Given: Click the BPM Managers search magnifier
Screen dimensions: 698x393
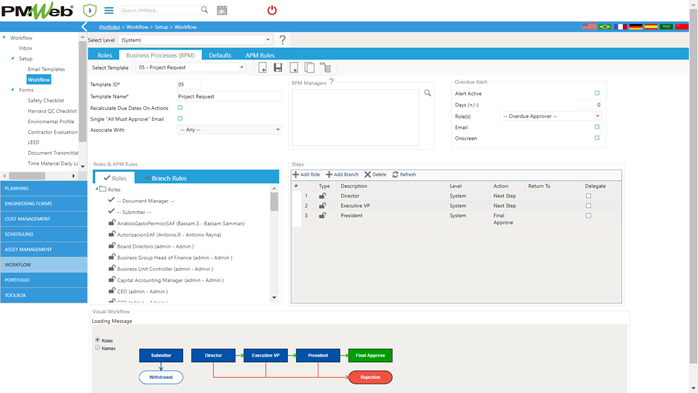Looking at the screenshot, I should tap(427, 93).
